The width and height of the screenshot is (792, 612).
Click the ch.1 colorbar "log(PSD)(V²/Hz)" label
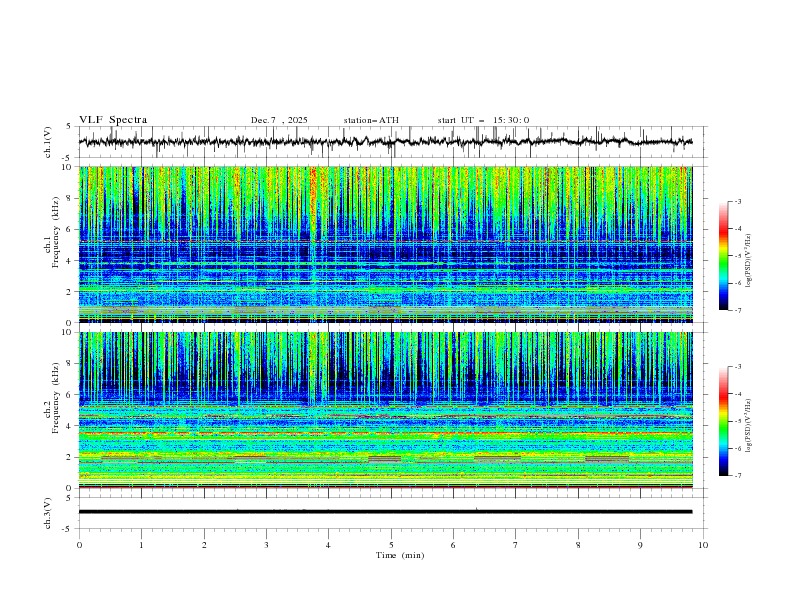748,261
